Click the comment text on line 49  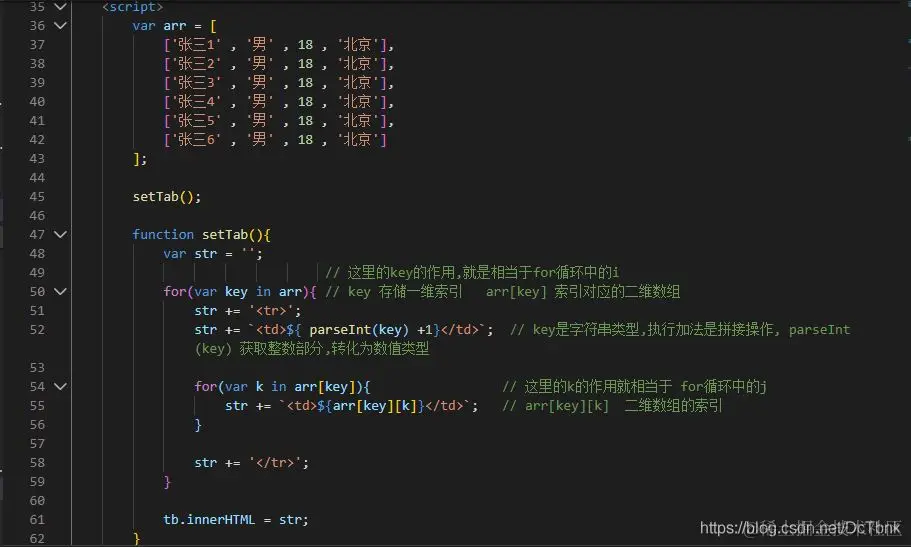472,273
